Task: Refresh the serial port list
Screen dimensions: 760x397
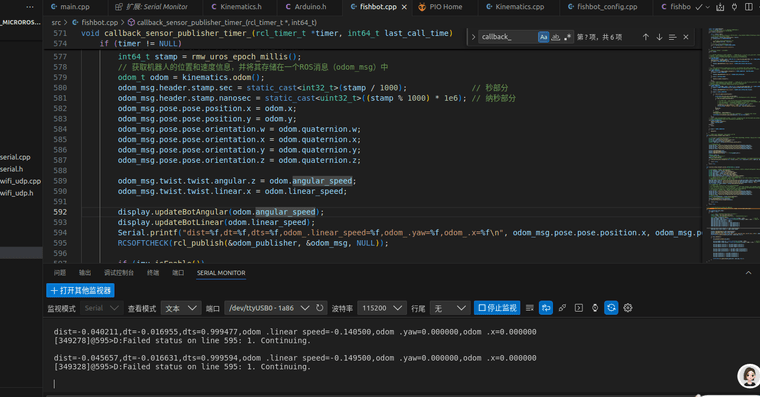Action: pos(319,308)
